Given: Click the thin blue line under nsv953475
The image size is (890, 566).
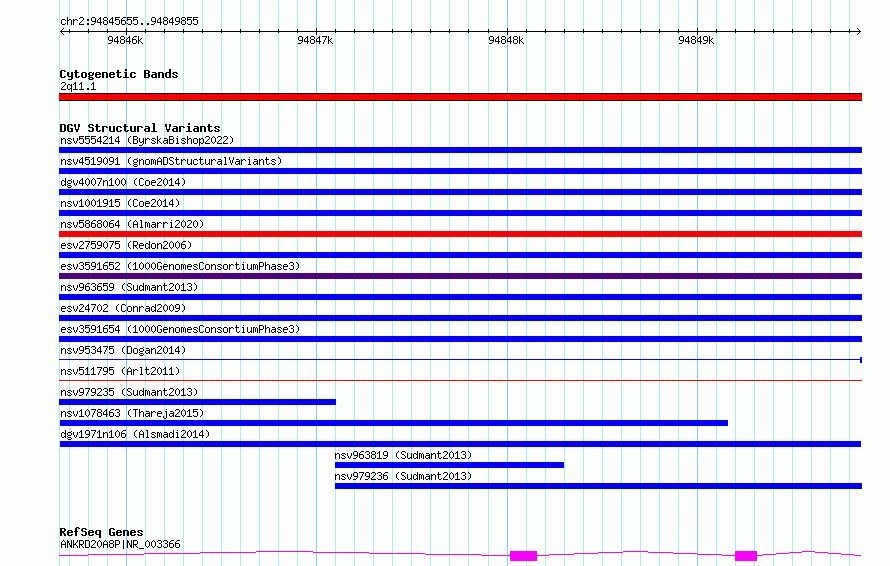Looking at the screenshot, I should (x=460, y=360).
